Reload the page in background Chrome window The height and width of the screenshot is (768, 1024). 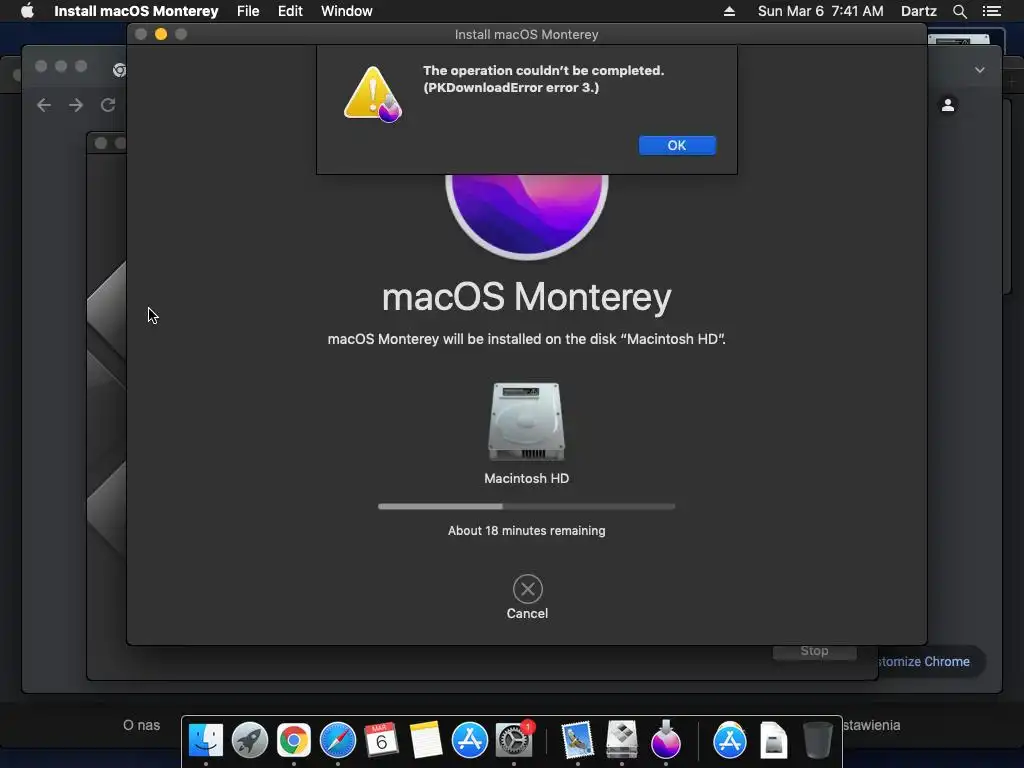[108, 105]
